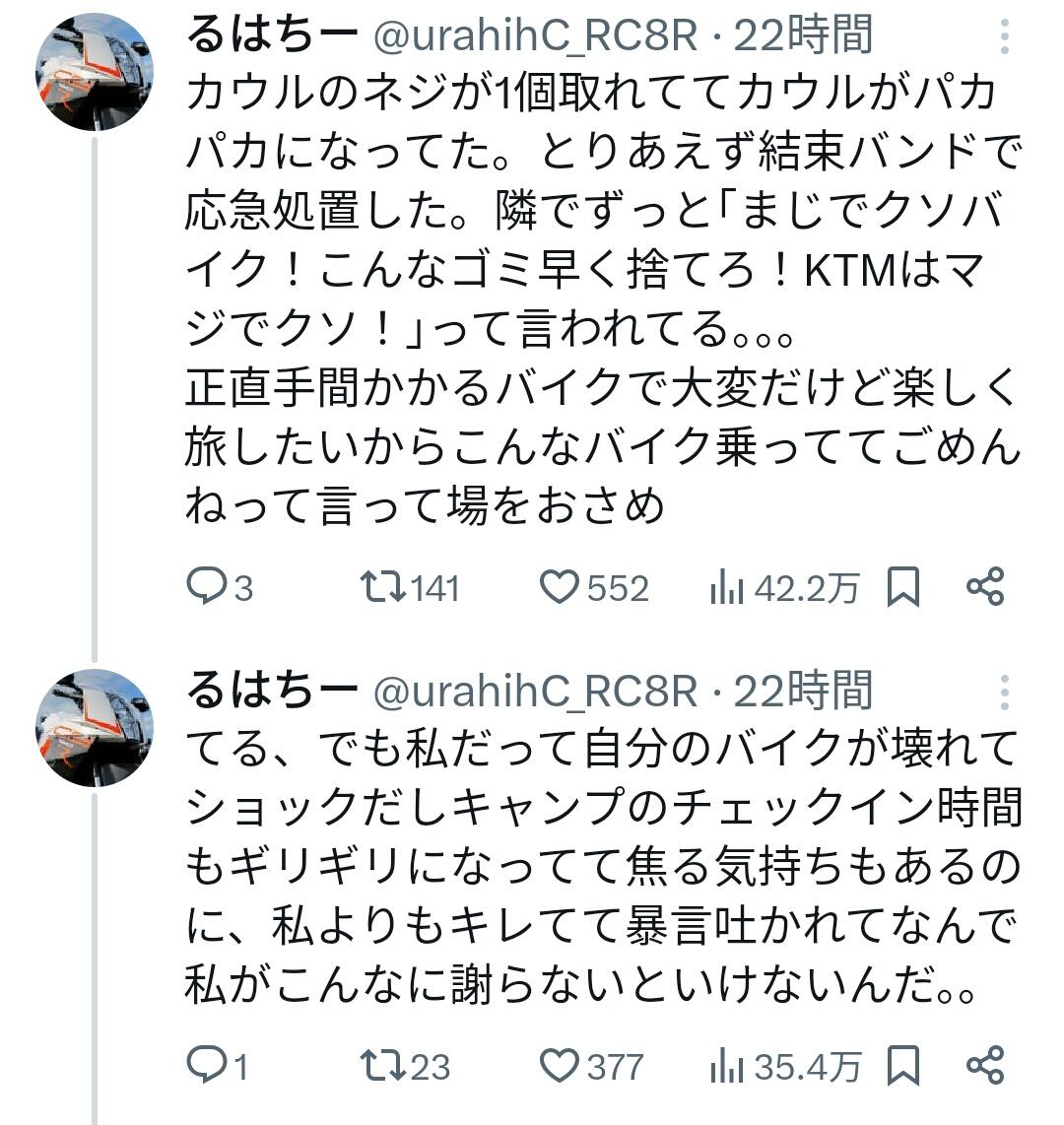The height and width of the screenshot is (1125, 1064).
Task: Retweet the first tweet with 141 retweets
Action: click(x=410, y=587)
